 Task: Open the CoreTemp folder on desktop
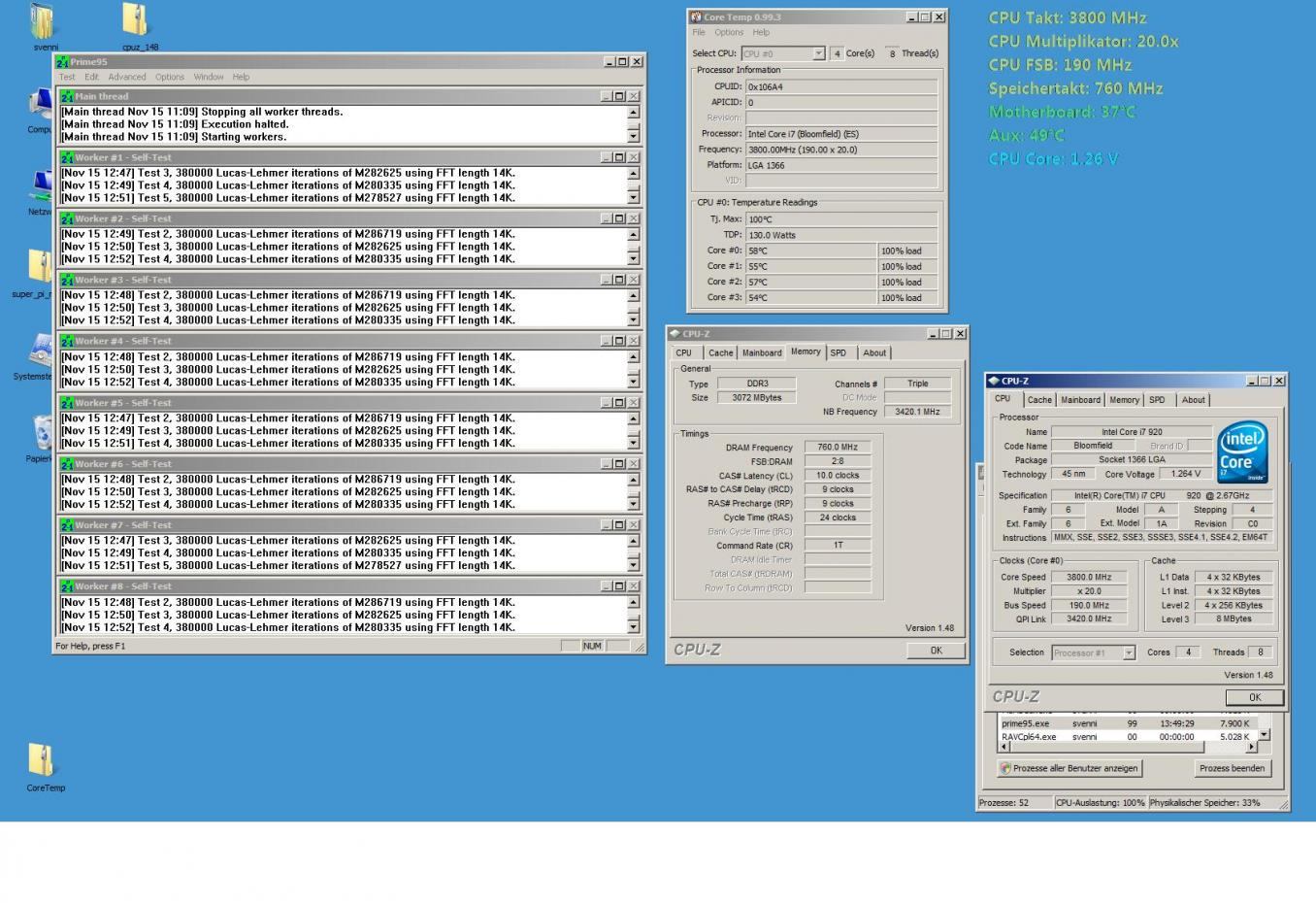pos(41,760)
